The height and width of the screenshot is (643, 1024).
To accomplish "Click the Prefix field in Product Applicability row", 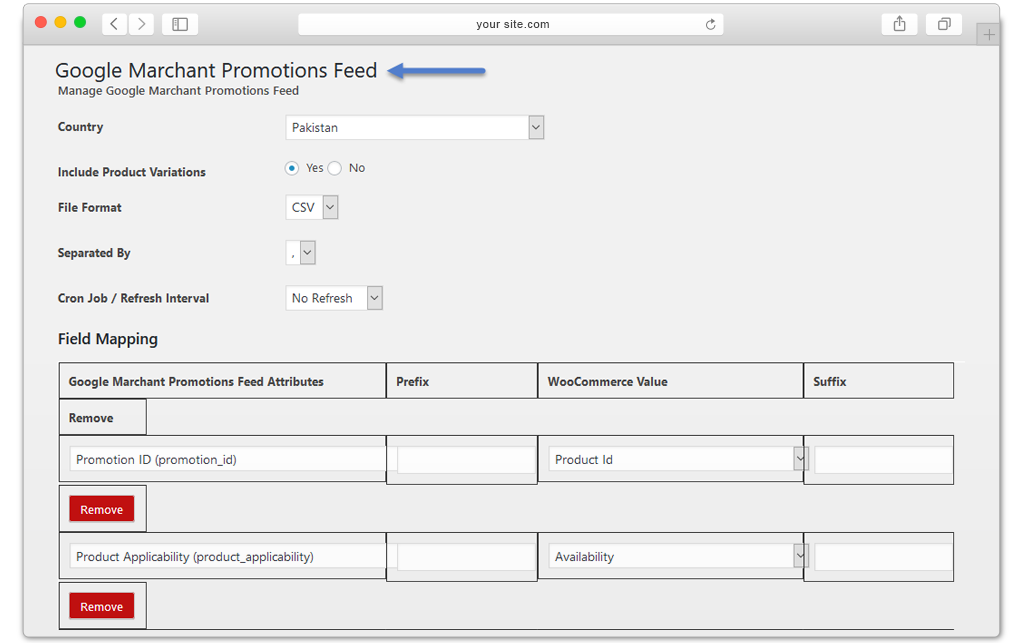I will point(466,557).
